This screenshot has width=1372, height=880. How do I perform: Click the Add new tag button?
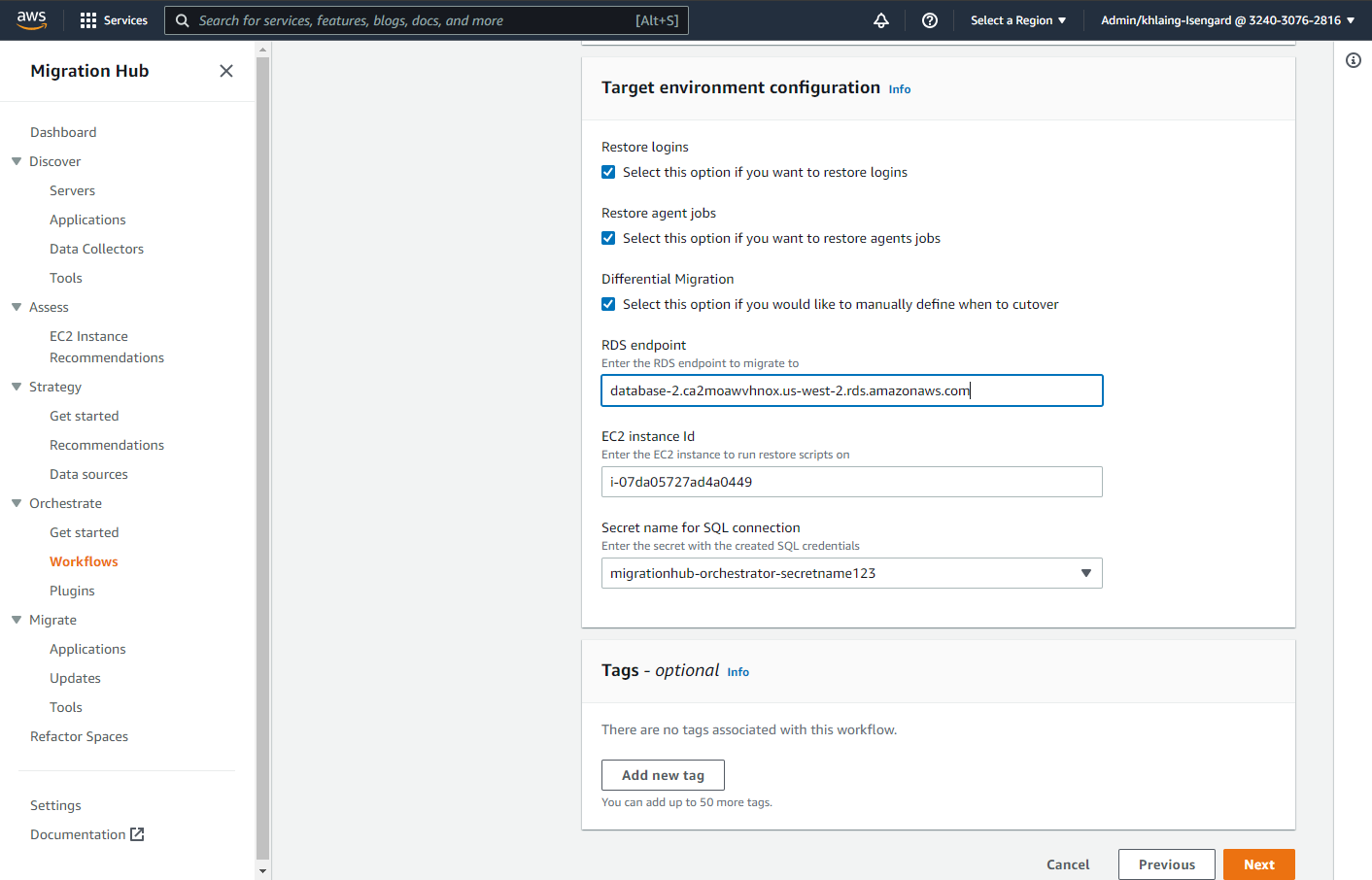pos(663,775)
